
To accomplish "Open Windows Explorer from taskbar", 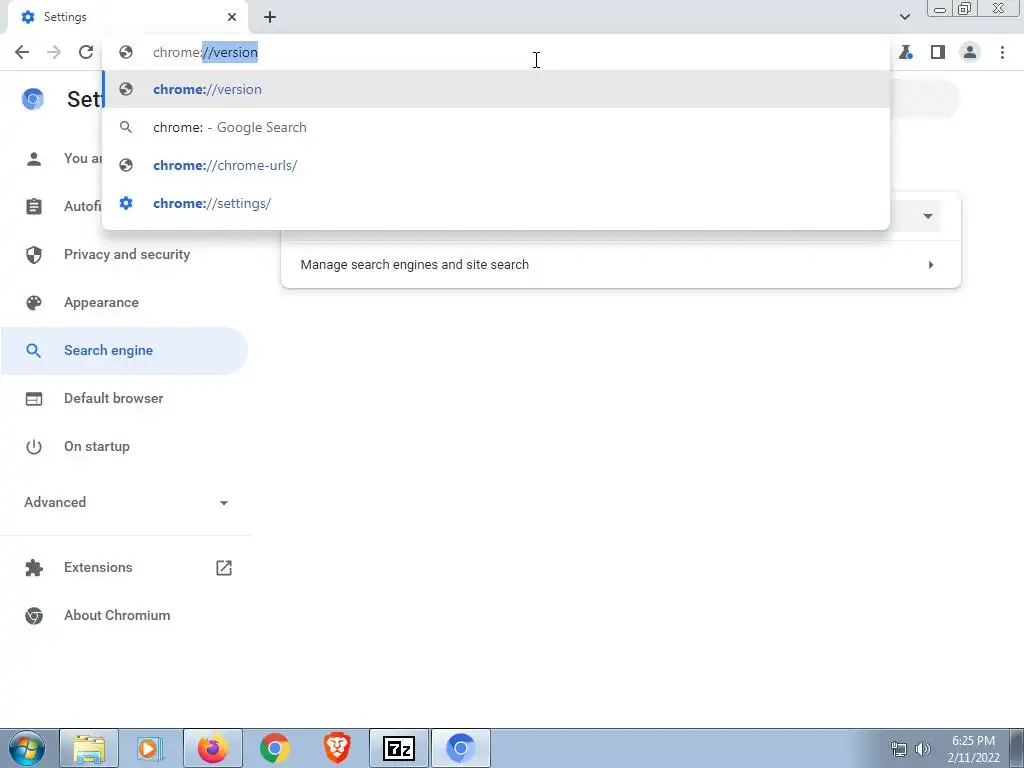I will click(89, 748).
